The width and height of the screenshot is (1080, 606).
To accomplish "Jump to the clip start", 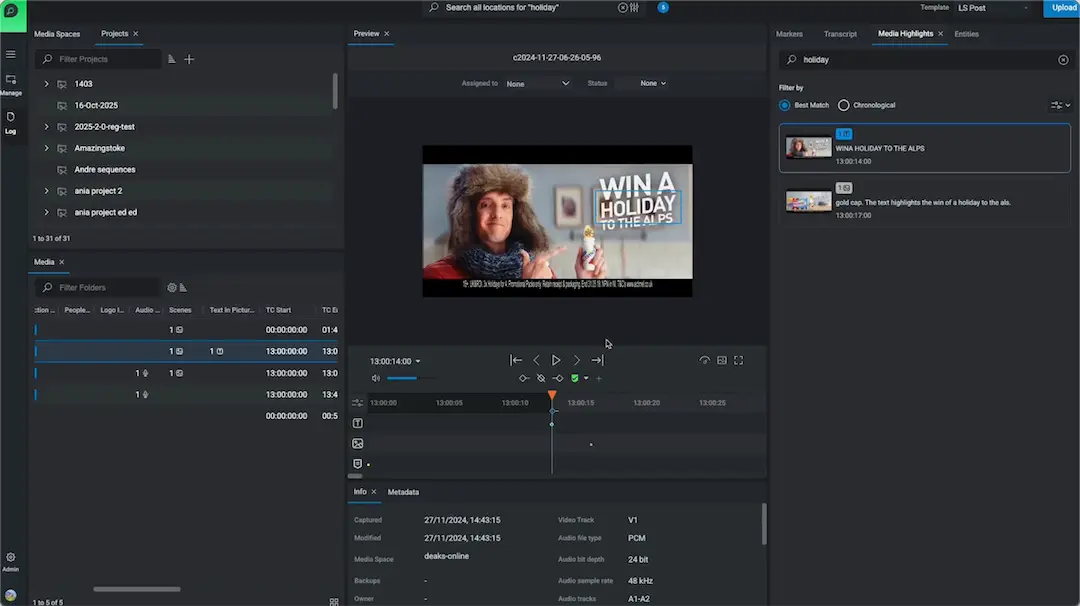I will [516, 360].
